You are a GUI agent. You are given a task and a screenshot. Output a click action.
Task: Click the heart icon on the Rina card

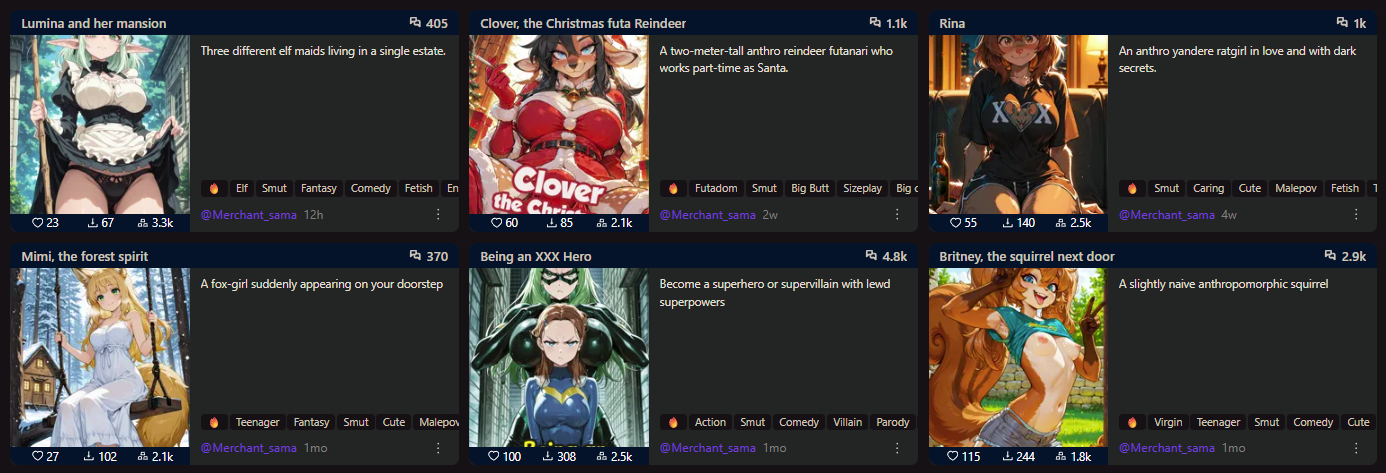[x=955, y=223]
